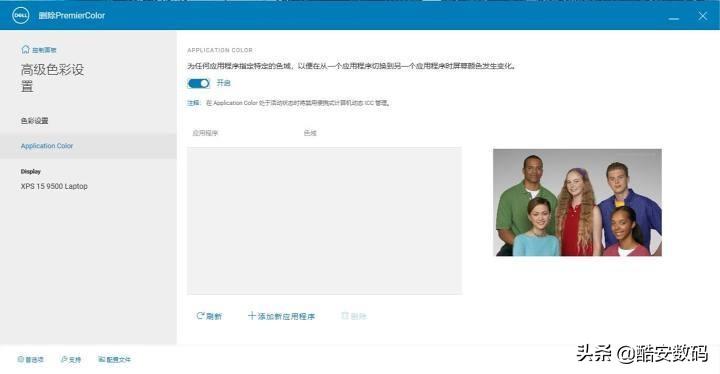Close the PremierColor window
The image size is (720, 374).
[703, 16]
